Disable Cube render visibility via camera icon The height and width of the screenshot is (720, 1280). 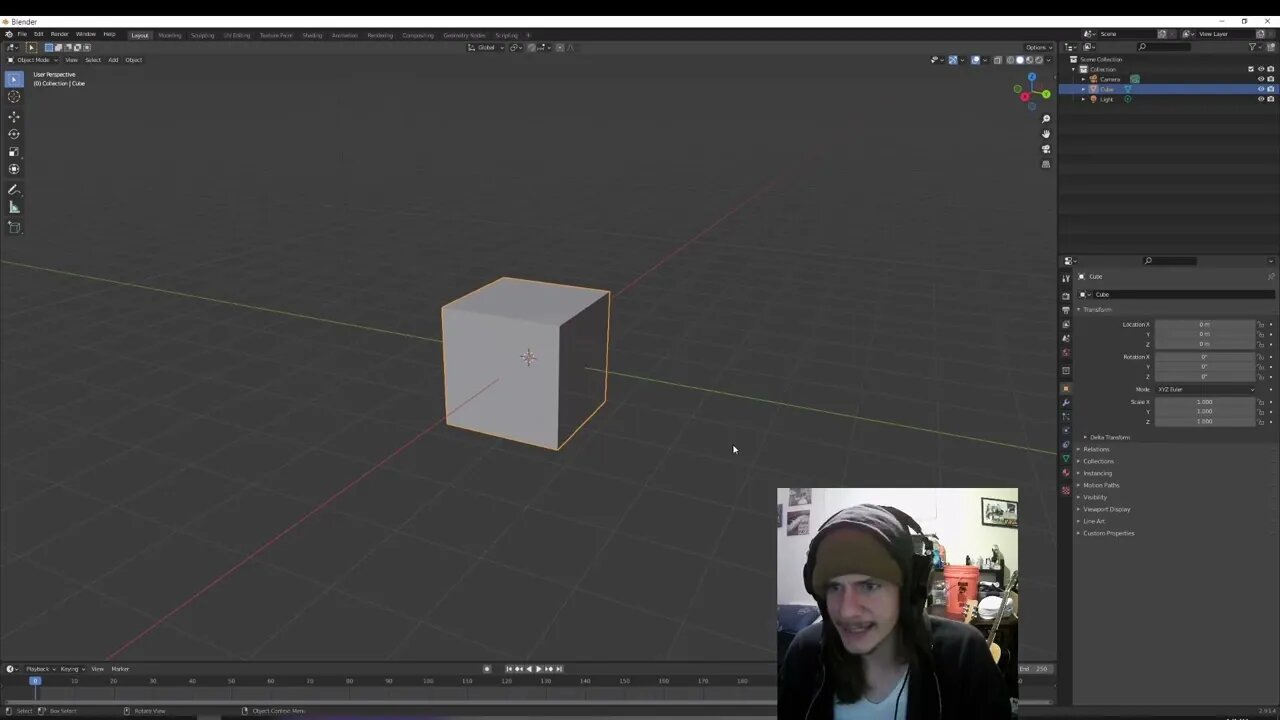tap(1271, 89)
